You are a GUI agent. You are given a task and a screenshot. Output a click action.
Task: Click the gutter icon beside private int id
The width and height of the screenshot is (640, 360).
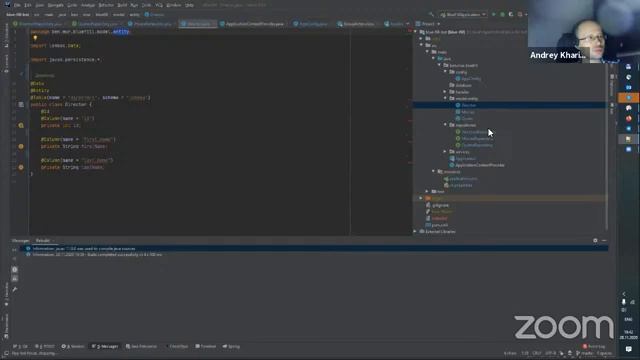(x=21, y=125)
